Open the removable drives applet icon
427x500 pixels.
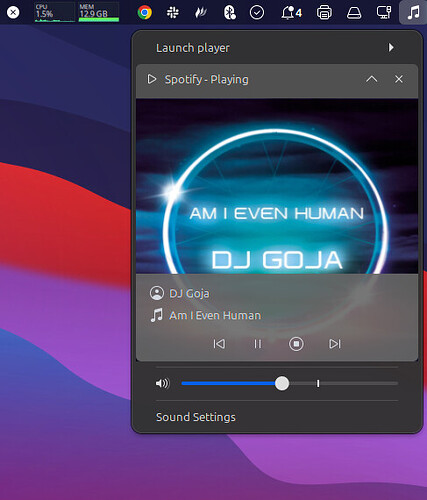(354, 13)
